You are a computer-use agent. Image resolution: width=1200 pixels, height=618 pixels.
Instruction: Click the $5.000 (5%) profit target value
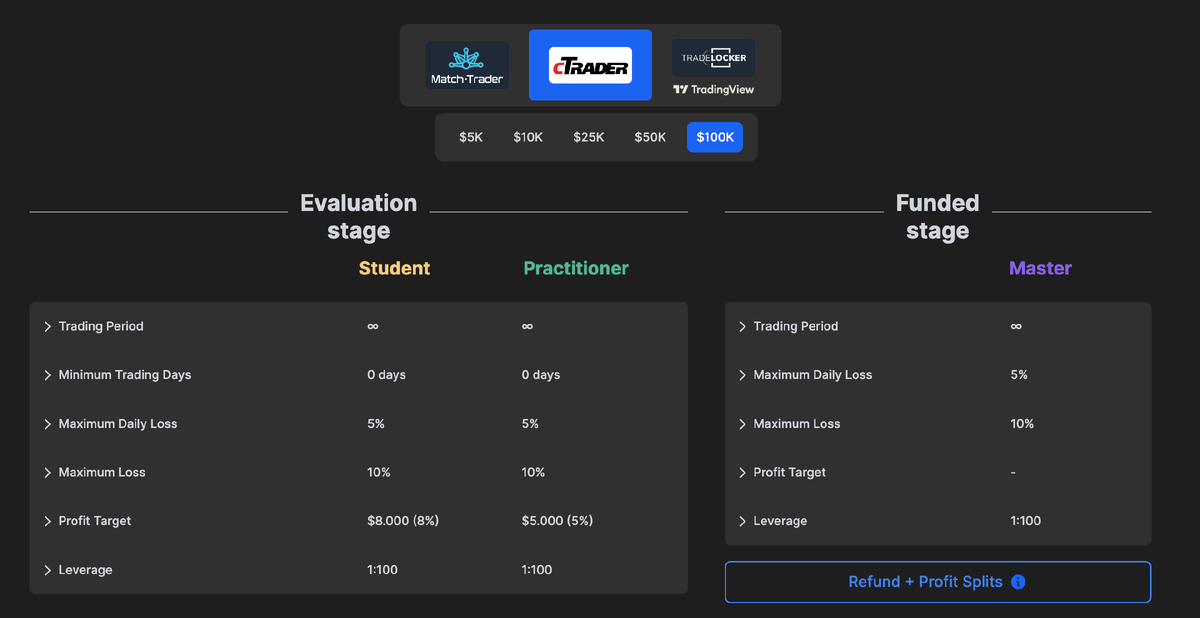point(558,521)
